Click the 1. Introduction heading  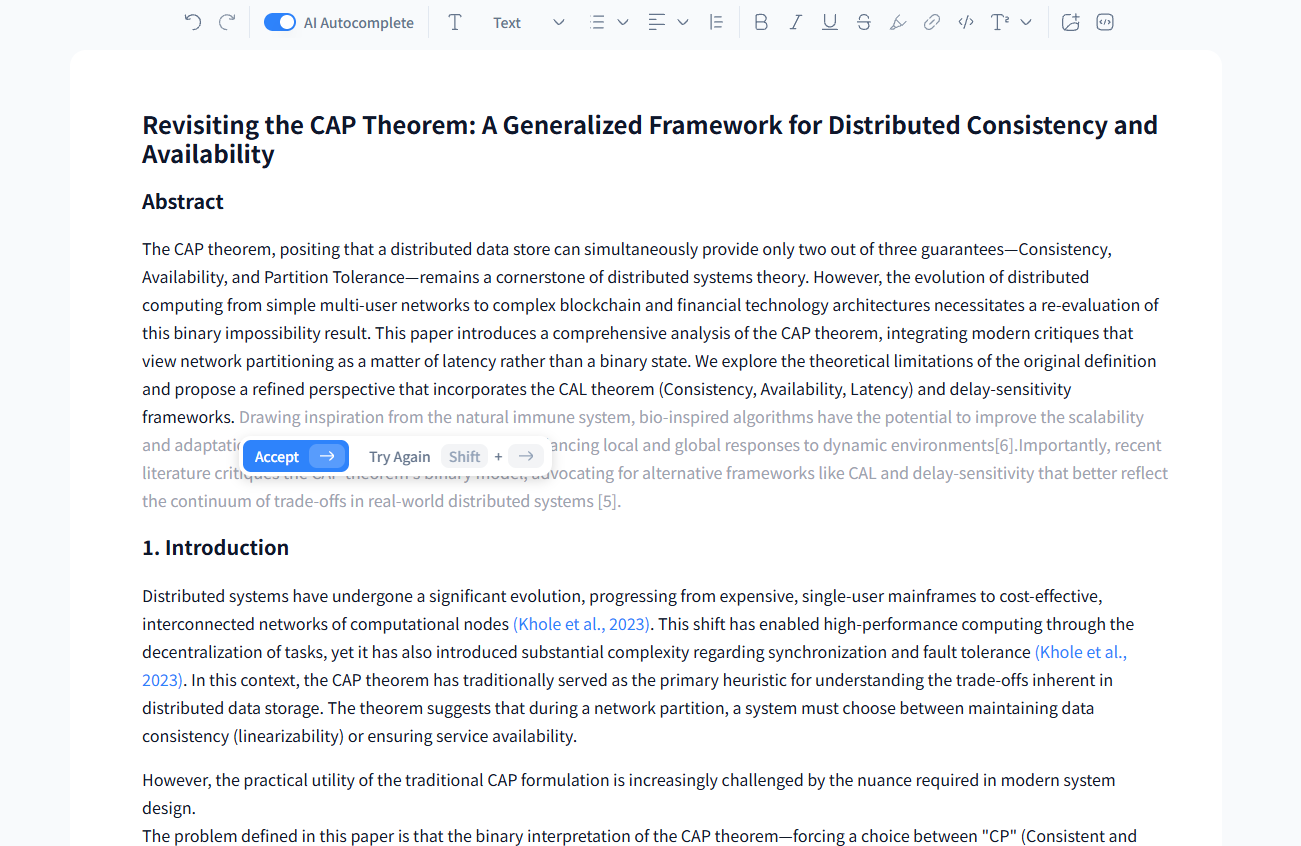215,548
